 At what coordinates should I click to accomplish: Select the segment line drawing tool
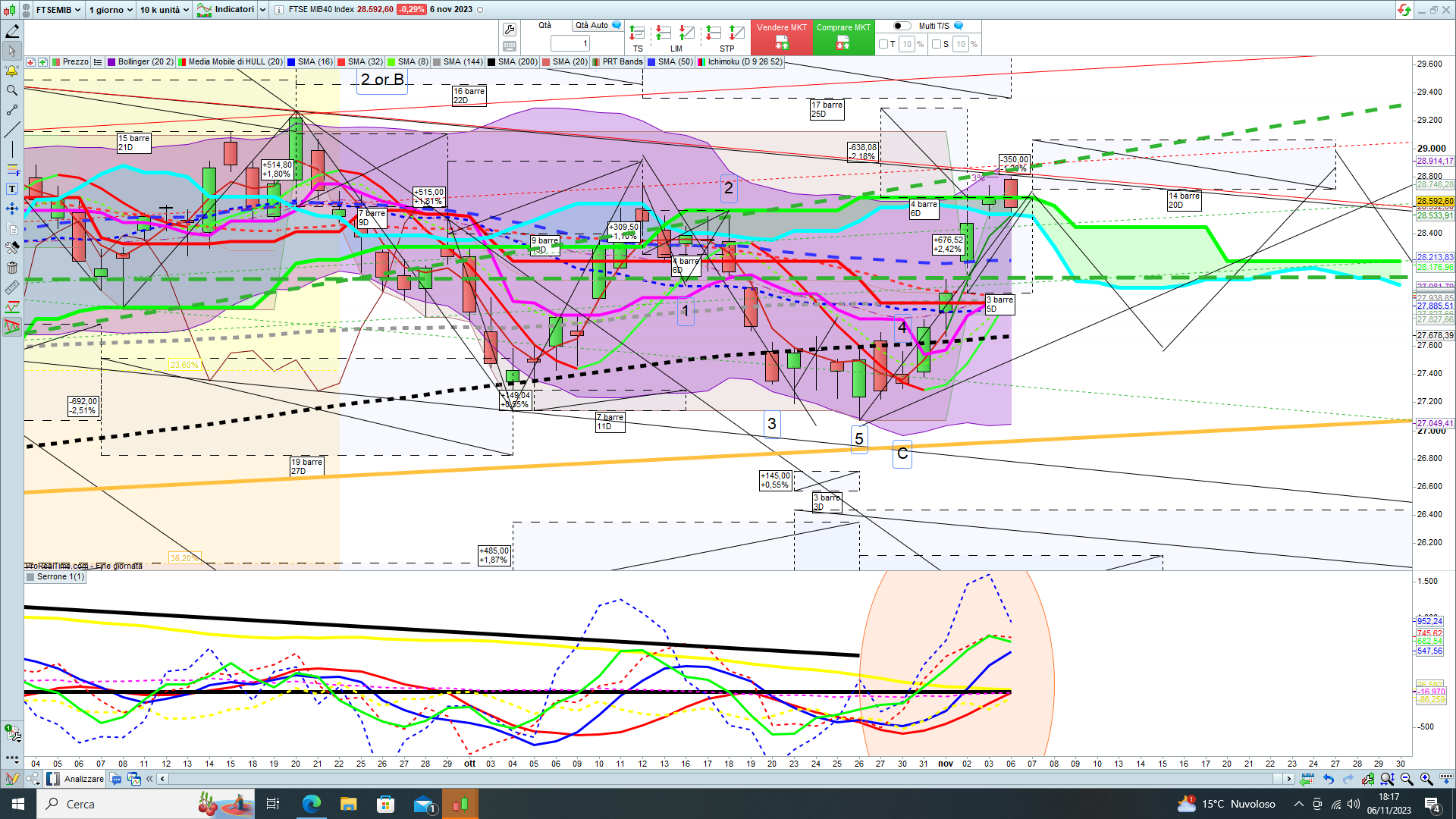(12, 110)
